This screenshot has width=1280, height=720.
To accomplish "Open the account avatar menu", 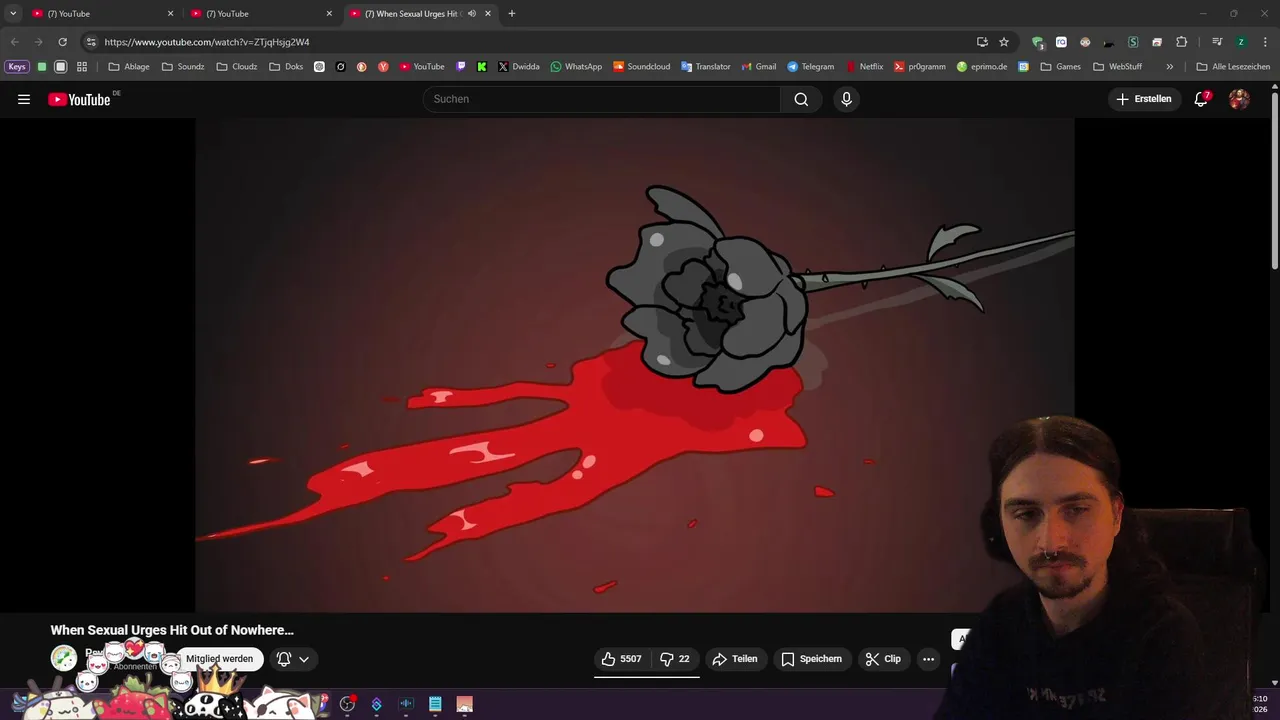I will tap(1239, 99).
